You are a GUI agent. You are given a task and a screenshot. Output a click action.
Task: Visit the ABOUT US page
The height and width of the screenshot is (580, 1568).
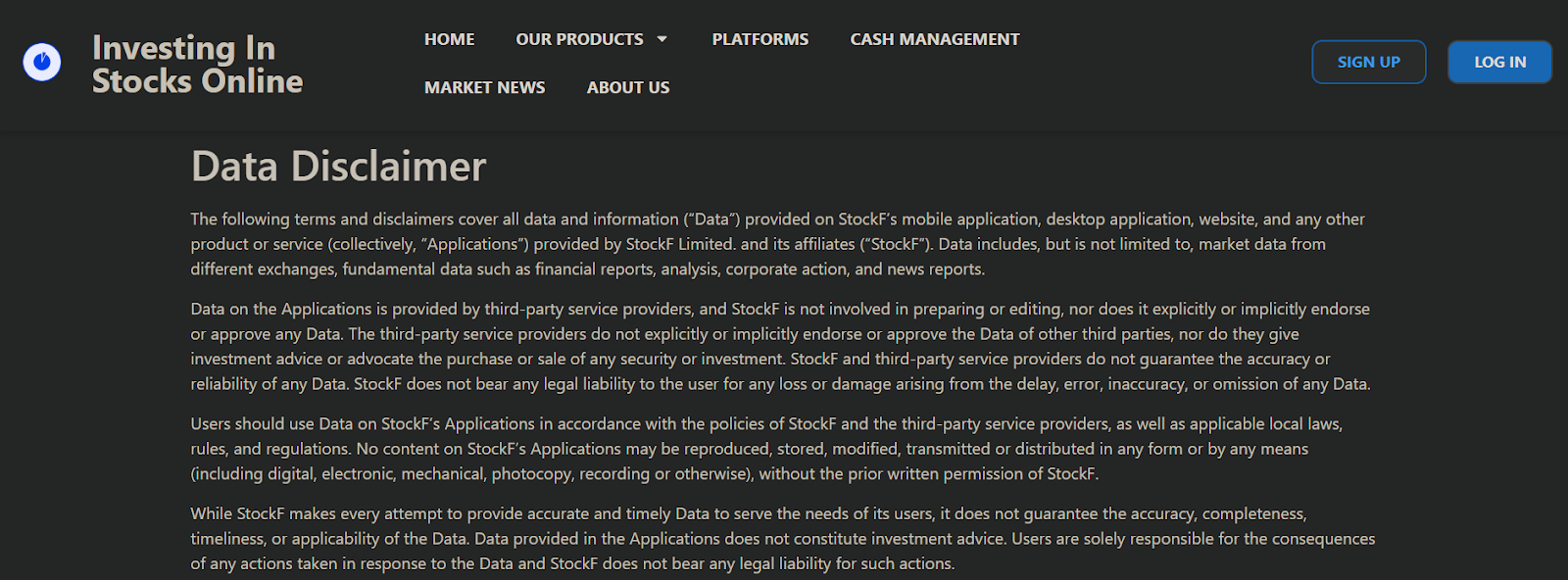coord(628,87)
